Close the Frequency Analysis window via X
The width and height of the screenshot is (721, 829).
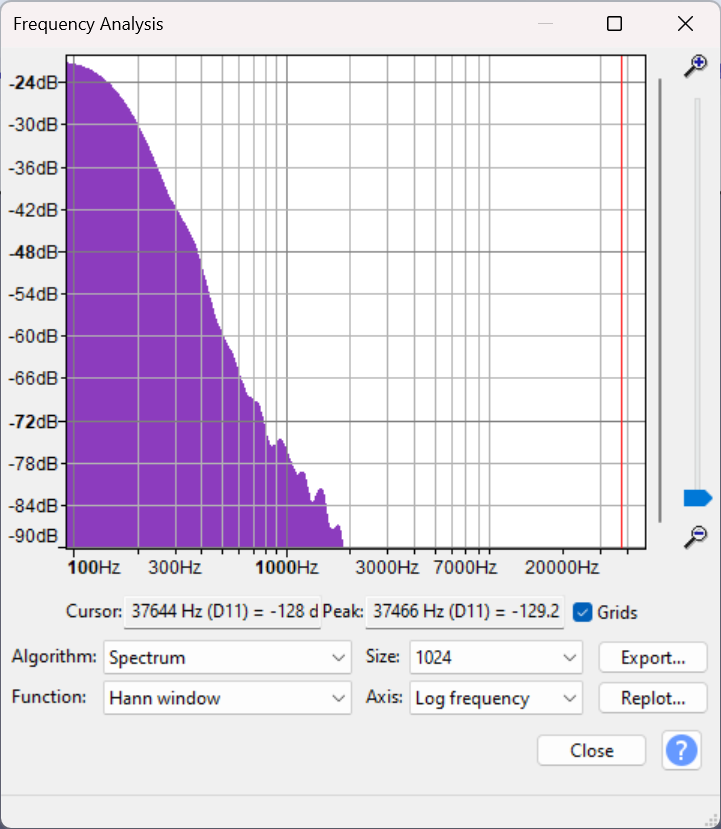click(685, 24)
